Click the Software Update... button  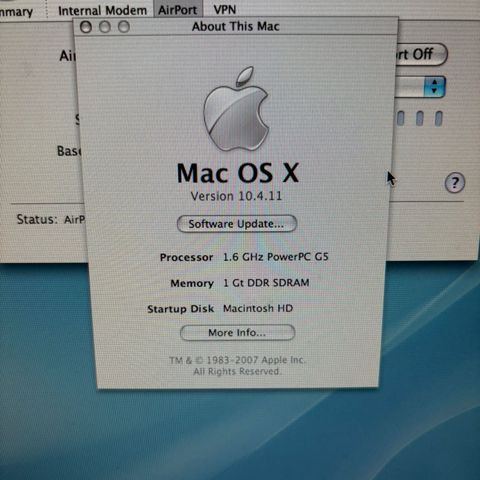[x=237, y=223]
